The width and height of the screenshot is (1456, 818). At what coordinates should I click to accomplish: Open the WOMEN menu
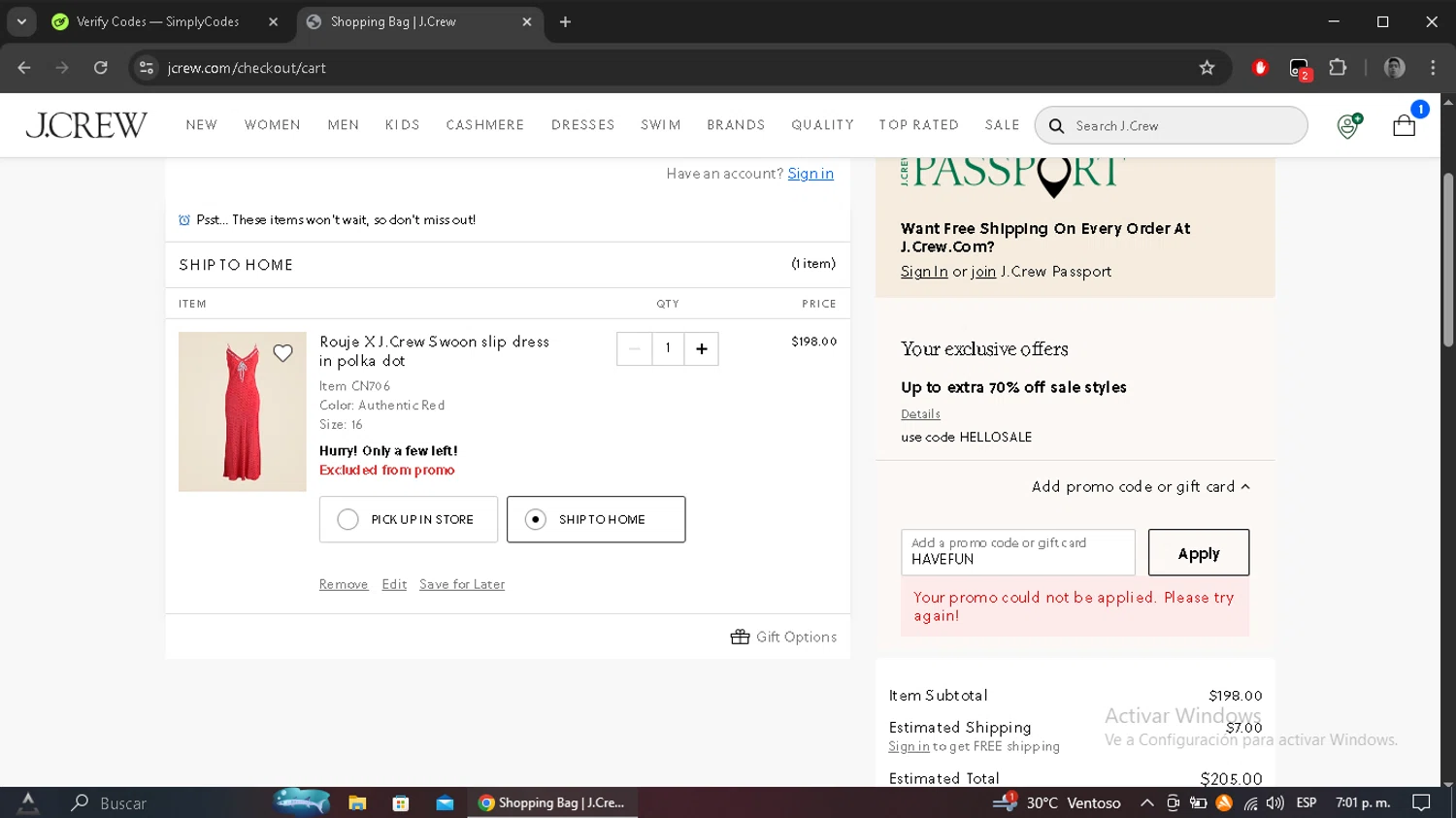pyautogui.click(x=273, y=125)
